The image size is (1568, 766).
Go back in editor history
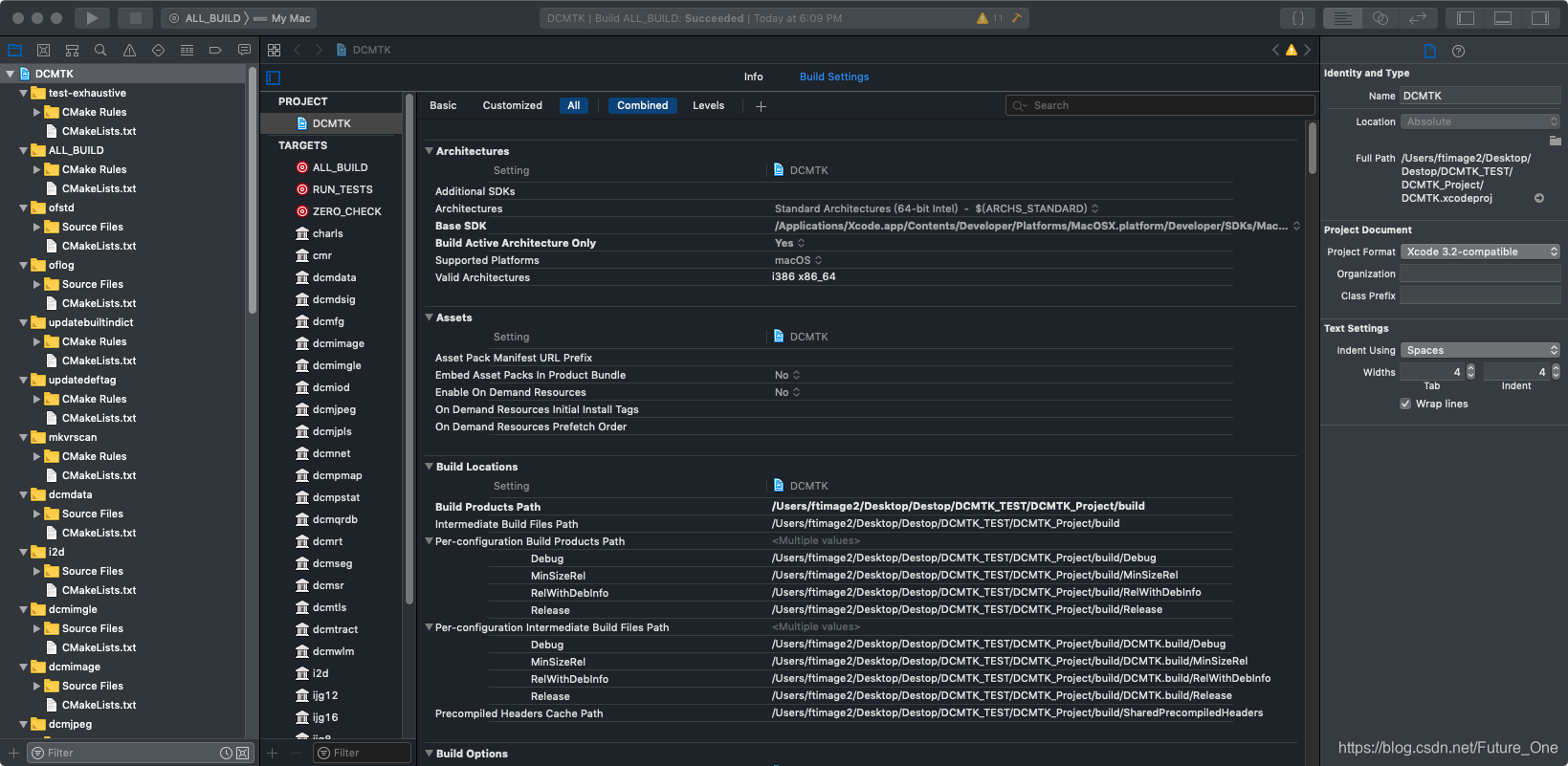coord(298,50)
